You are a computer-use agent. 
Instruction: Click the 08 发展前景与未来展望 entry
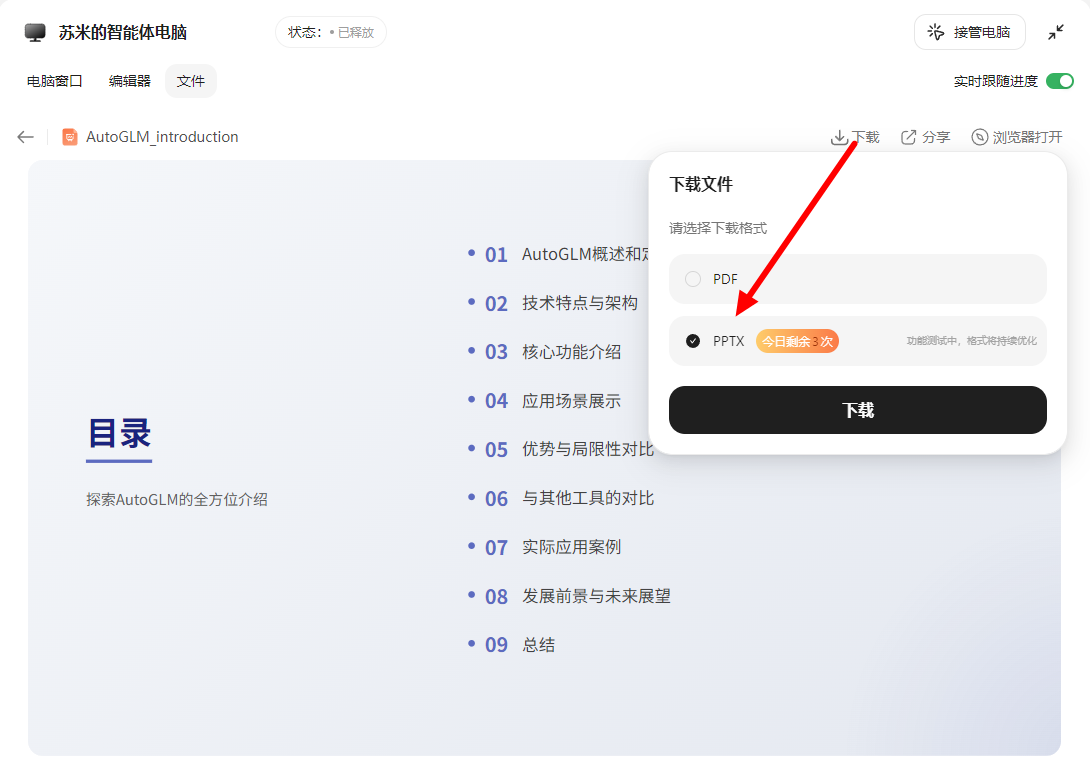coord(569,596)
